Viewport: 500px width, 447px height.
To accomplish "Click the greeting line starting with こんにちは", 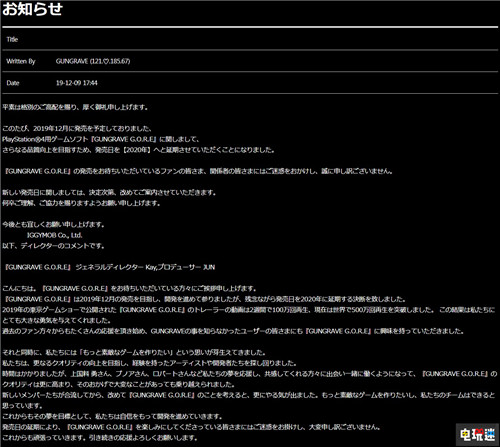I will click(x=130, y=289).
